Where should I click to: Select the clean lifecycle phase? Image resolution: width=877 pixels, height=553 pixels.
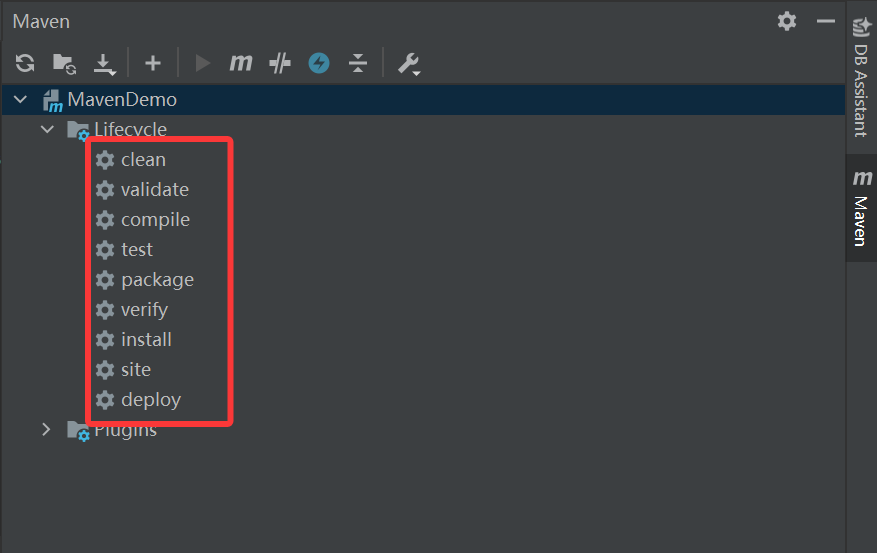tap(143, 160)
